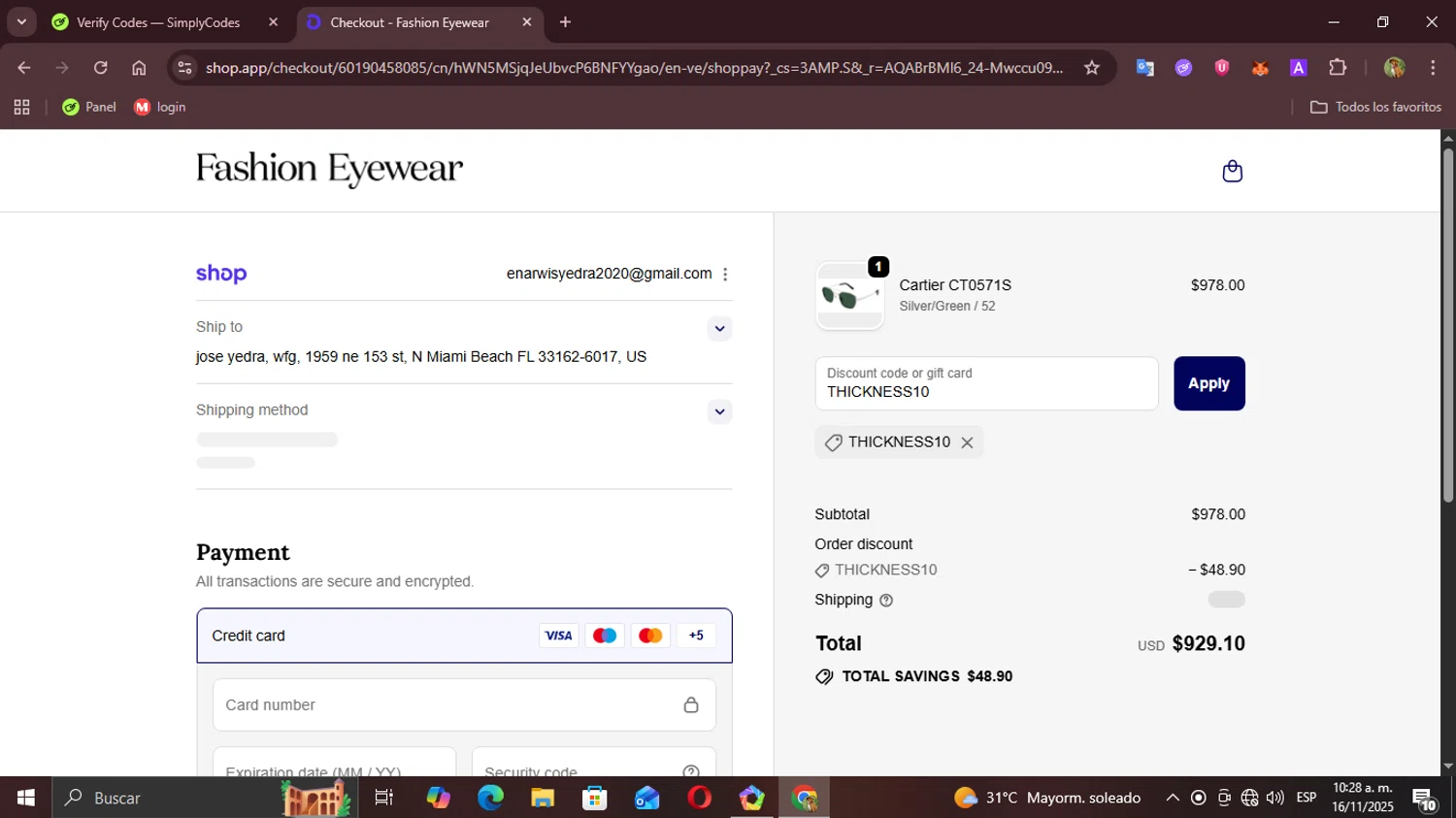
Task: Close the Checkout - Fashion Eyewear tab
Action: pos(527,21)
